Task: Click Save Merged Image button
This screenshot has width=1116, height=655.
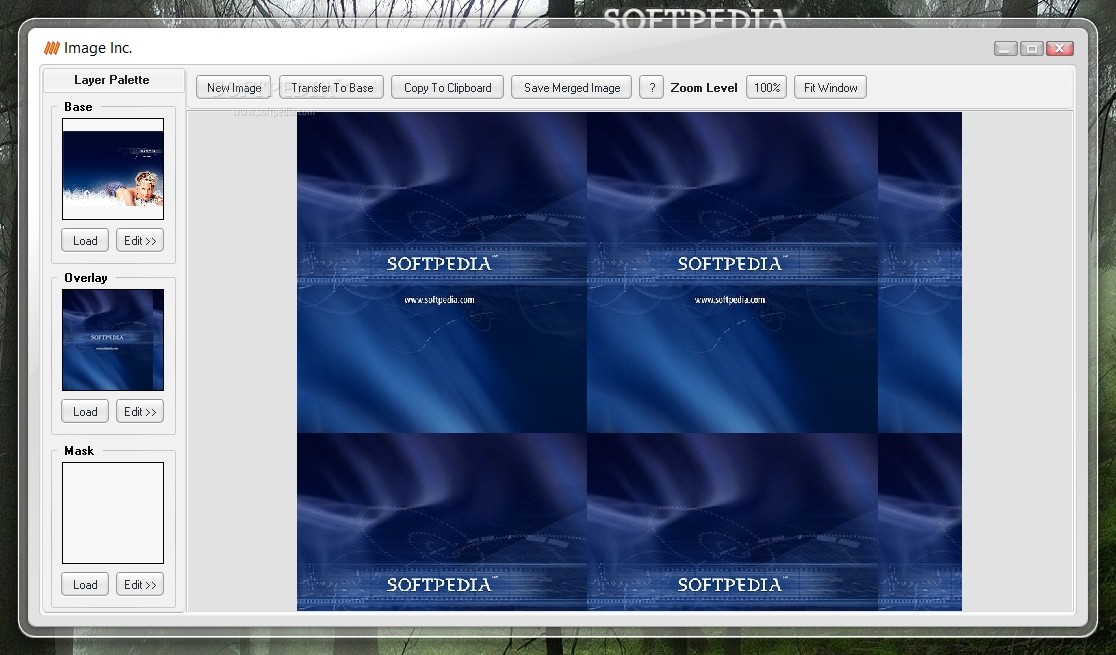Action: point(572,88)
